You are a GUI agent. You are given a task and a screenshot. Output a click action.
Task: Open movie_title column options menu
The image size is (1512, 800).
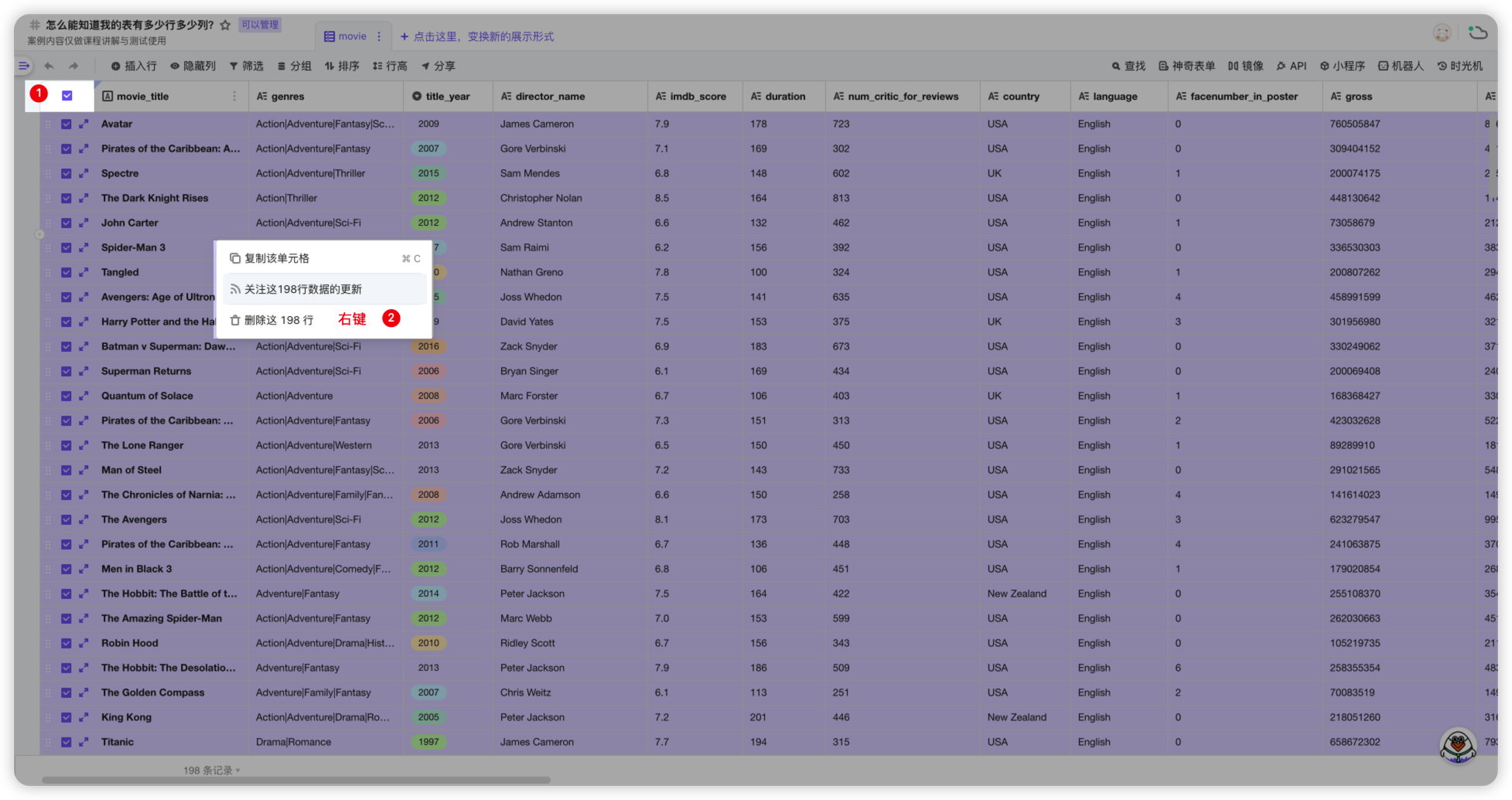click(234, 97)
